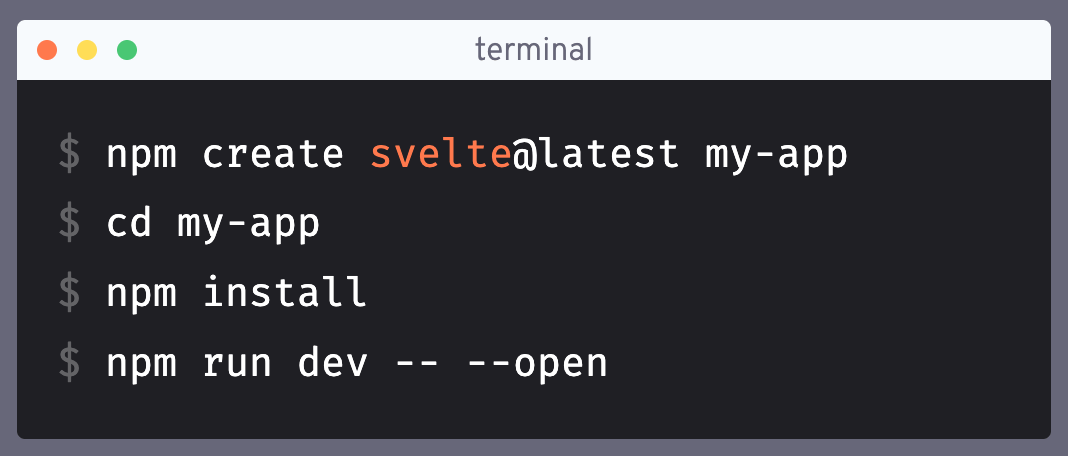Image resolution: width=1068 pixels, height=456 pixels.
Task: Click the cd command text
Action: (129, 224)
